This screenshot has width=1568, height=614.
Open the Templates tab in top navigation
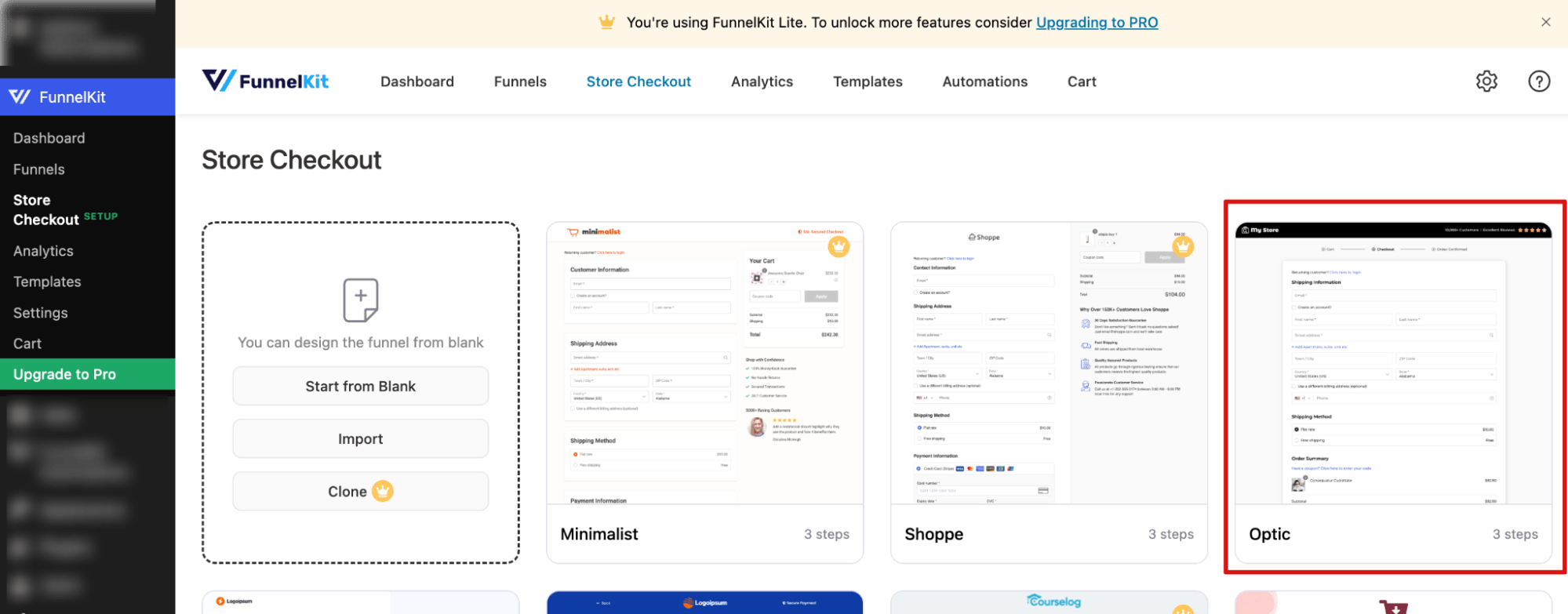coord(868,82)
